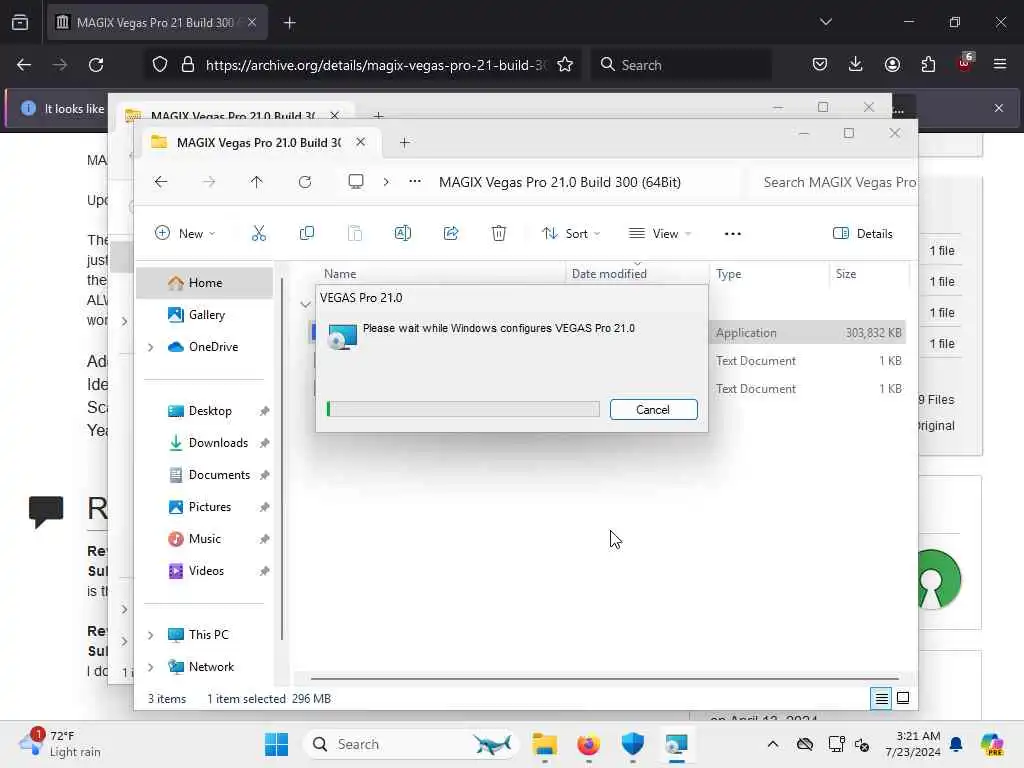1024x768 pixels.
Task: Dismiss the Firefox notification bar
Action: click(999, 108)
